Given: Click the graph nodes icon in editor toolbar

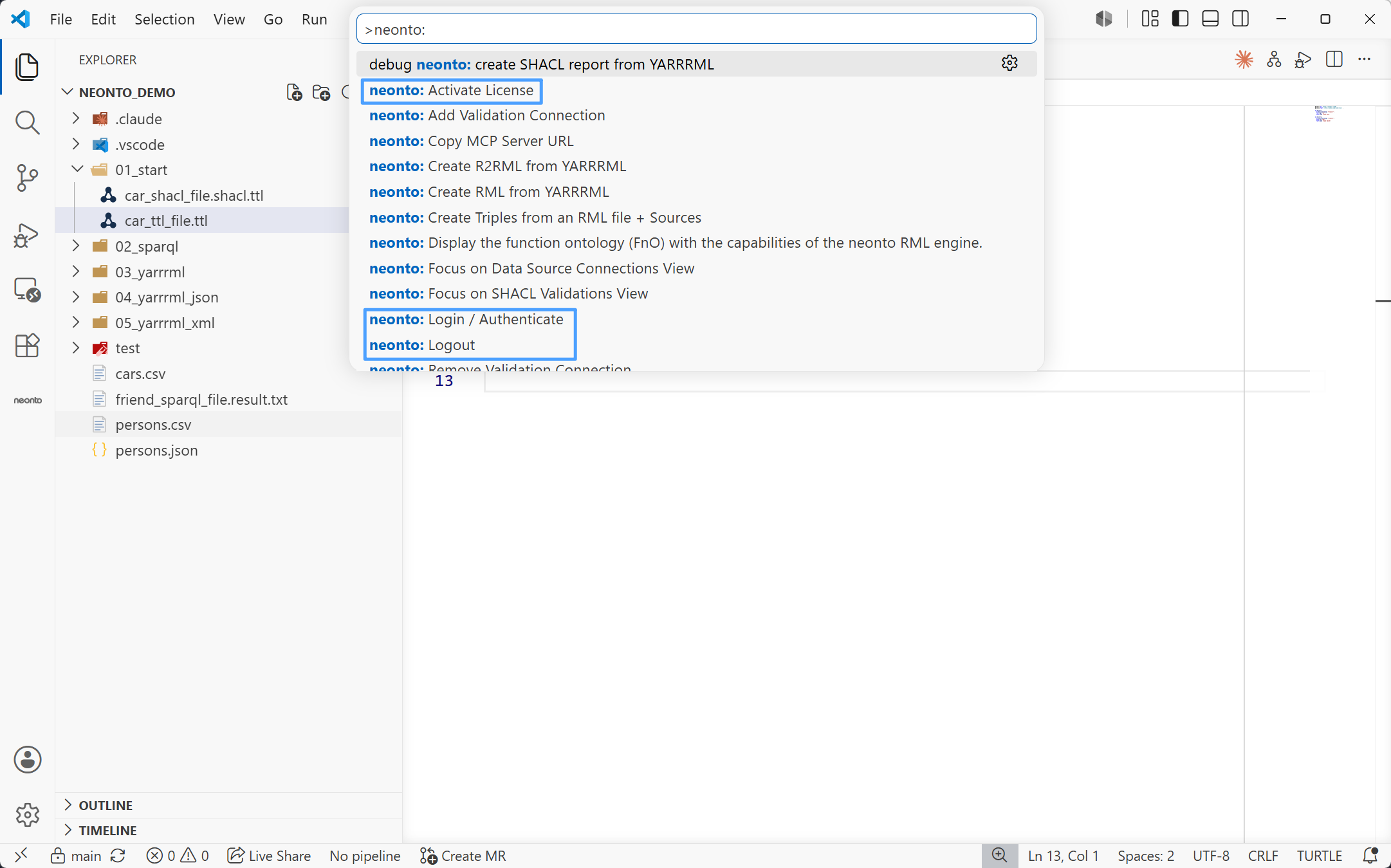Looking at the screenshot, I should click(x=1274, y=60).
